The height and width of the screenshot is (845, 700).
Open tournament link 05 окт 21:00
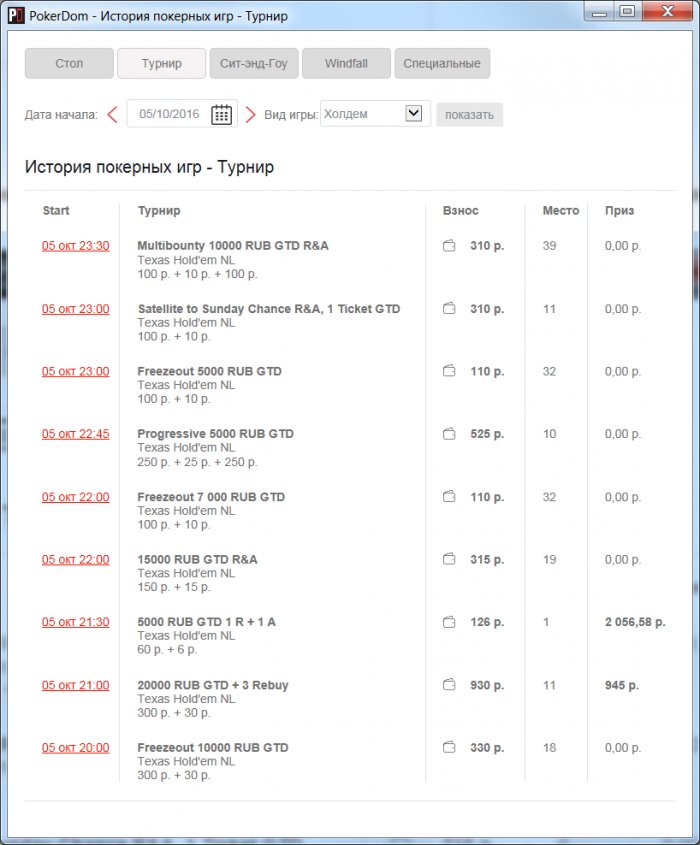(x=75, y=685)
